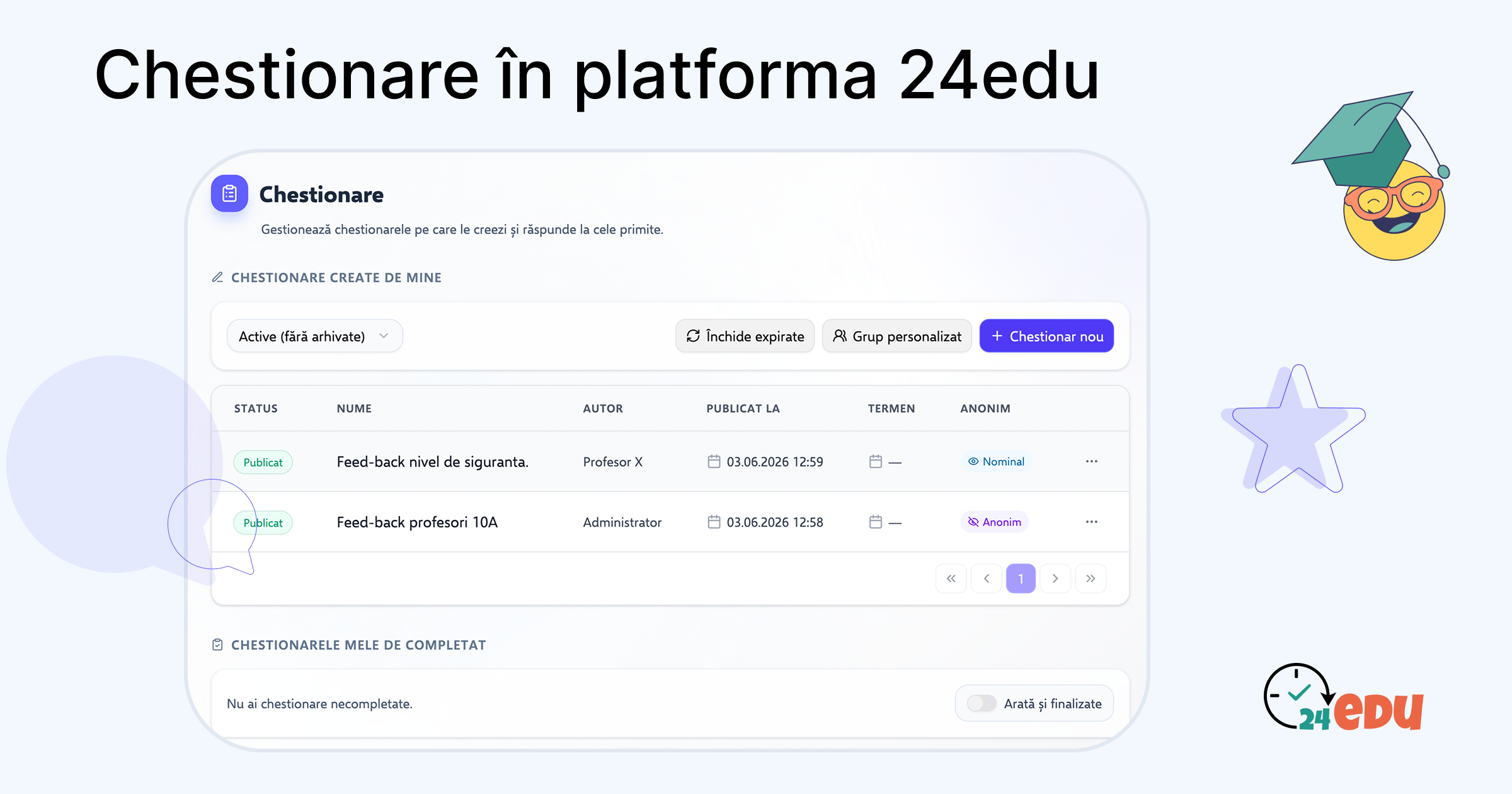Click the purple Chestionare clipboard icon
Image resolution: width=1512 pixels, height=794 pixels.
[229, 193]
